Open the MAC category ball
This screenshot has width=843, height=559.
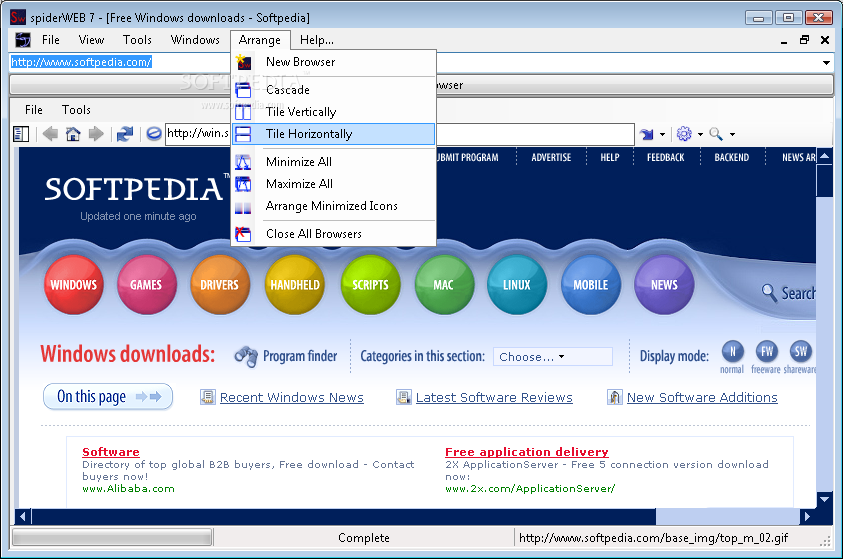[444, 285]
